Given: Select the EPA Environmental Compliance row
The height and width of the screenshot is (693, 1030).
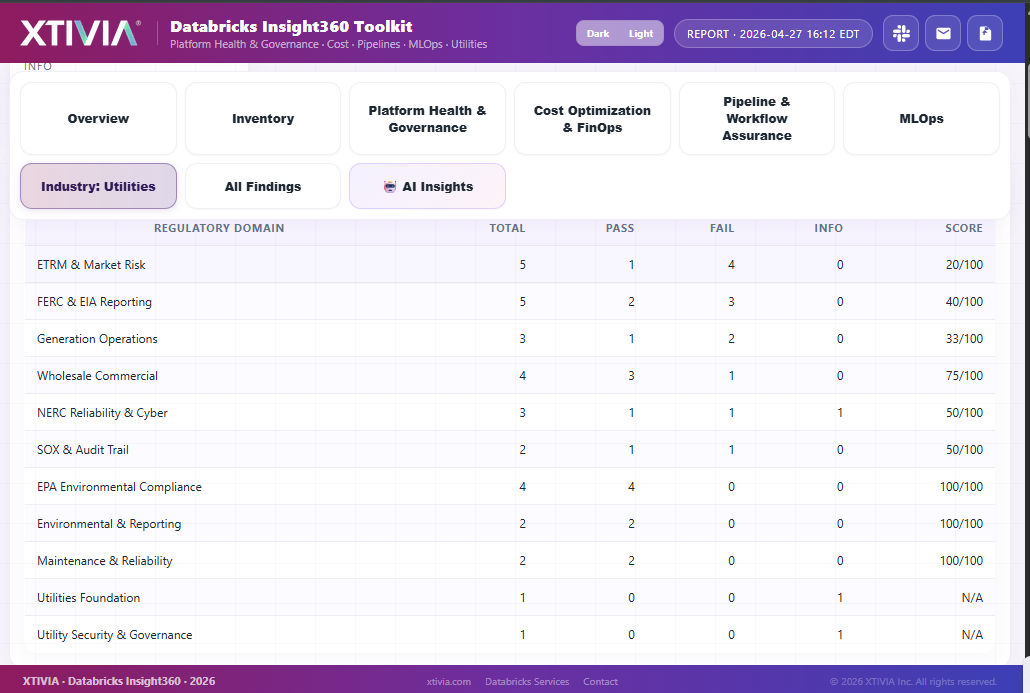Looking at the screenshot, I should [510, 487].
